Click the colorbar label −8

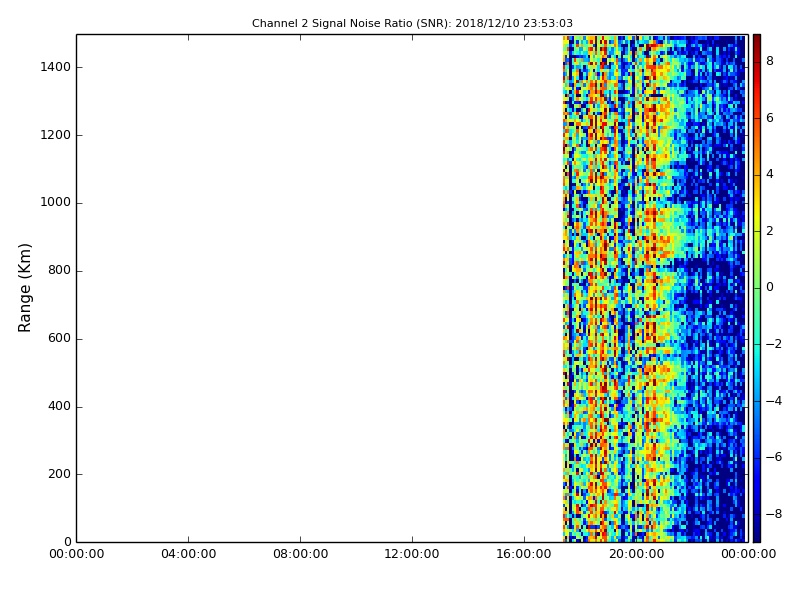coord(773,514)
